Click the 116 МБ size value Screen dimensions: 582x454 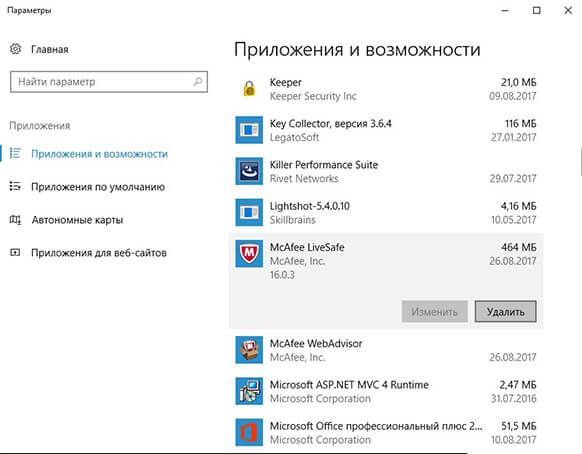pos(520,124)
